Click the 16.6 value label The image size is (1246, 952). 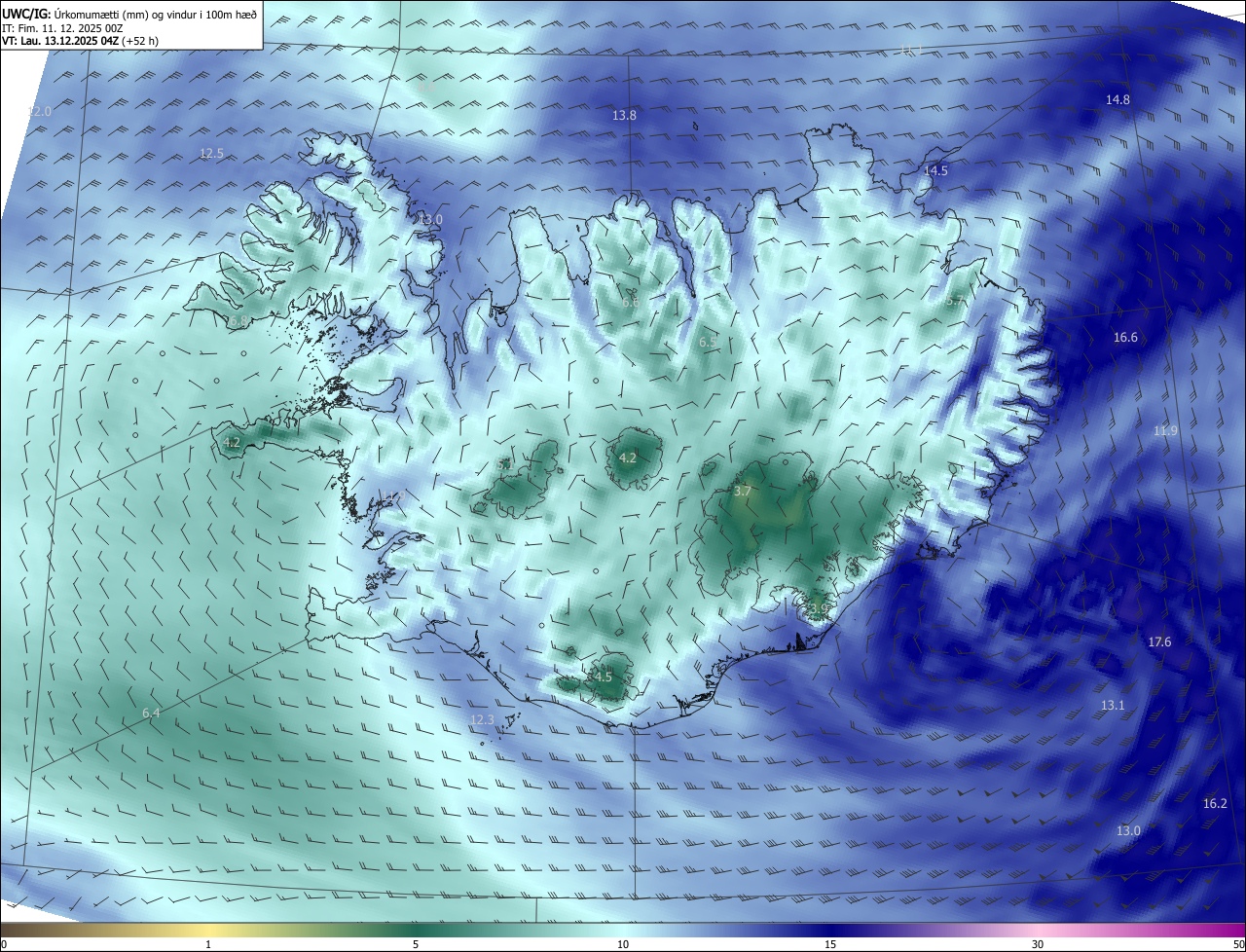[1125, 338]
